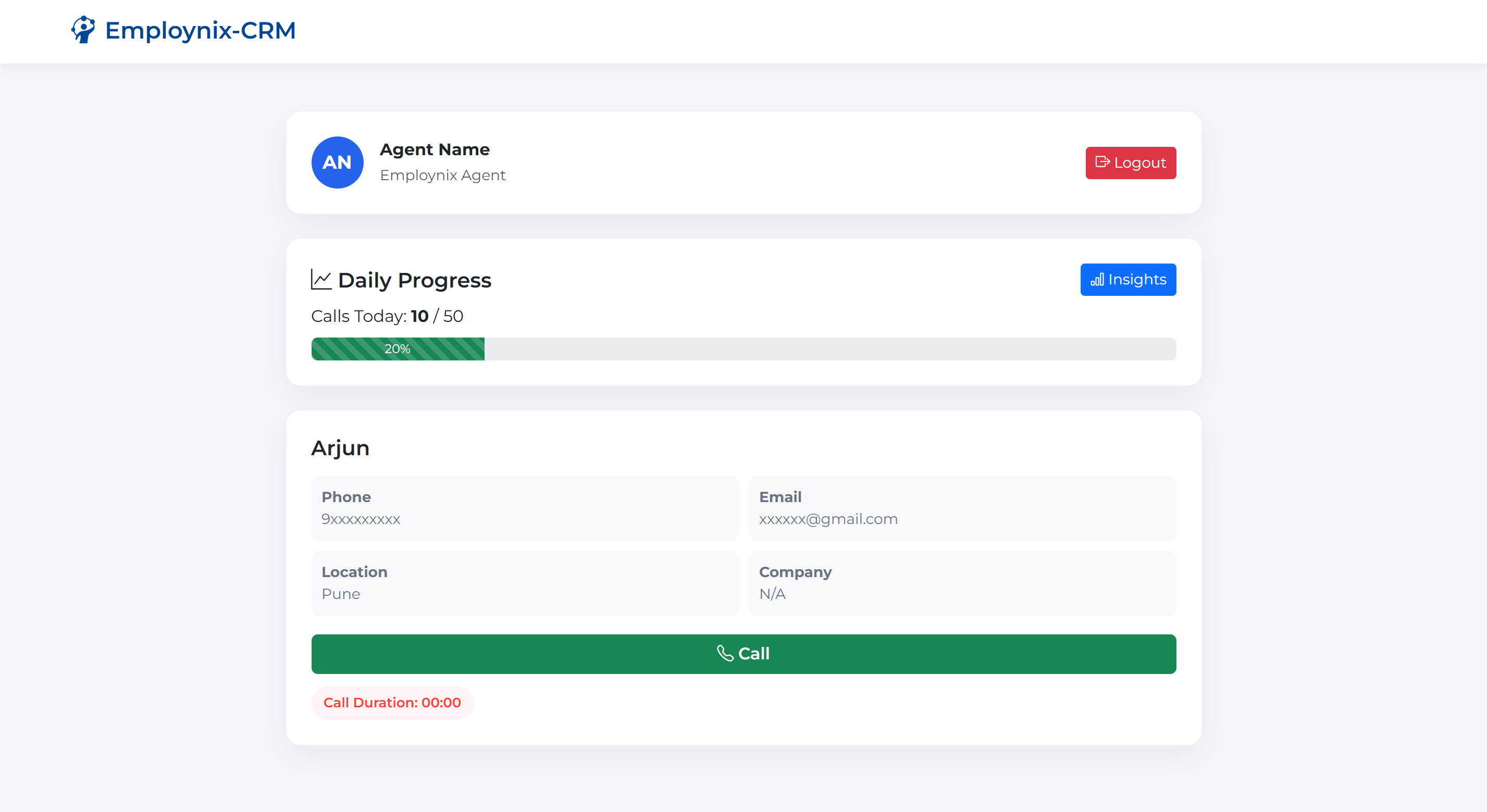
Task: Click the 20% green progress bar
Action: coord(397,349)
